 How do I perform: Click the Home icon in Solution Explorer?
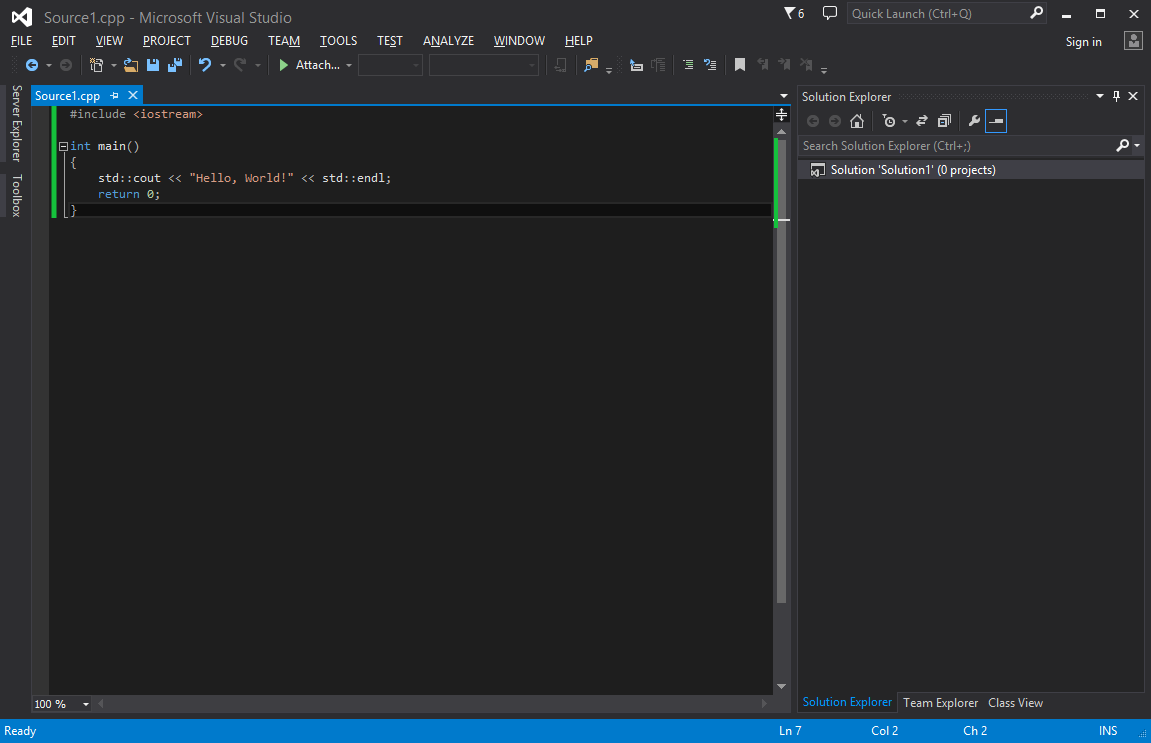click(x=857, y=121)
